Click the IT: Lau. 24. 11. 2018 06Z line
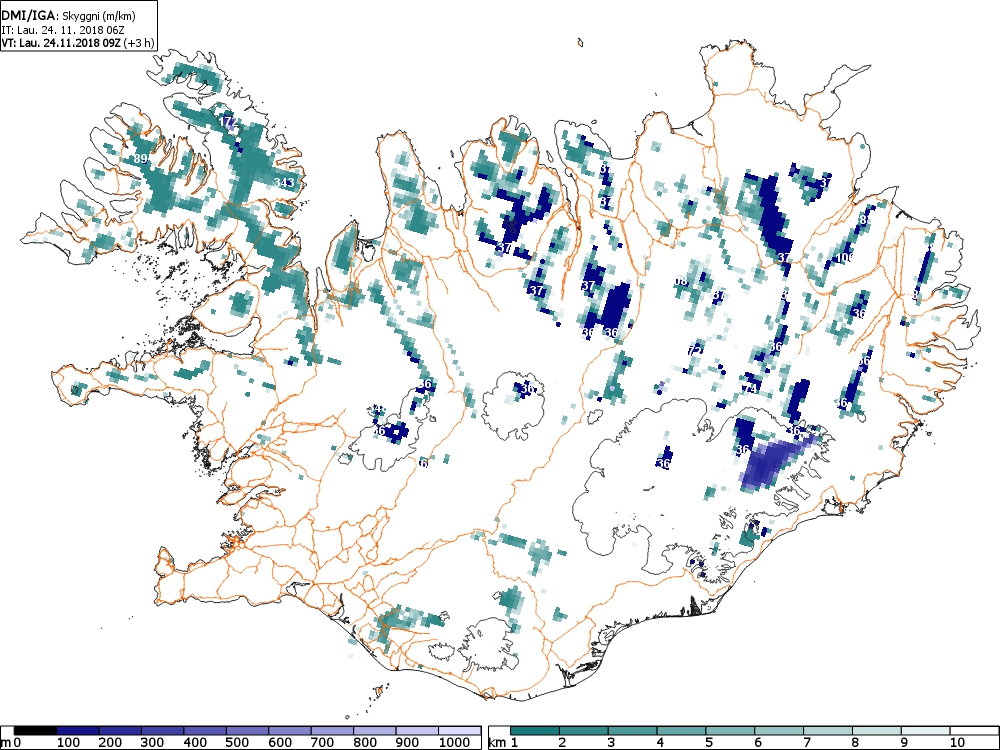The width and height of the screenshot is (1000, 750). tap(62, 29)
